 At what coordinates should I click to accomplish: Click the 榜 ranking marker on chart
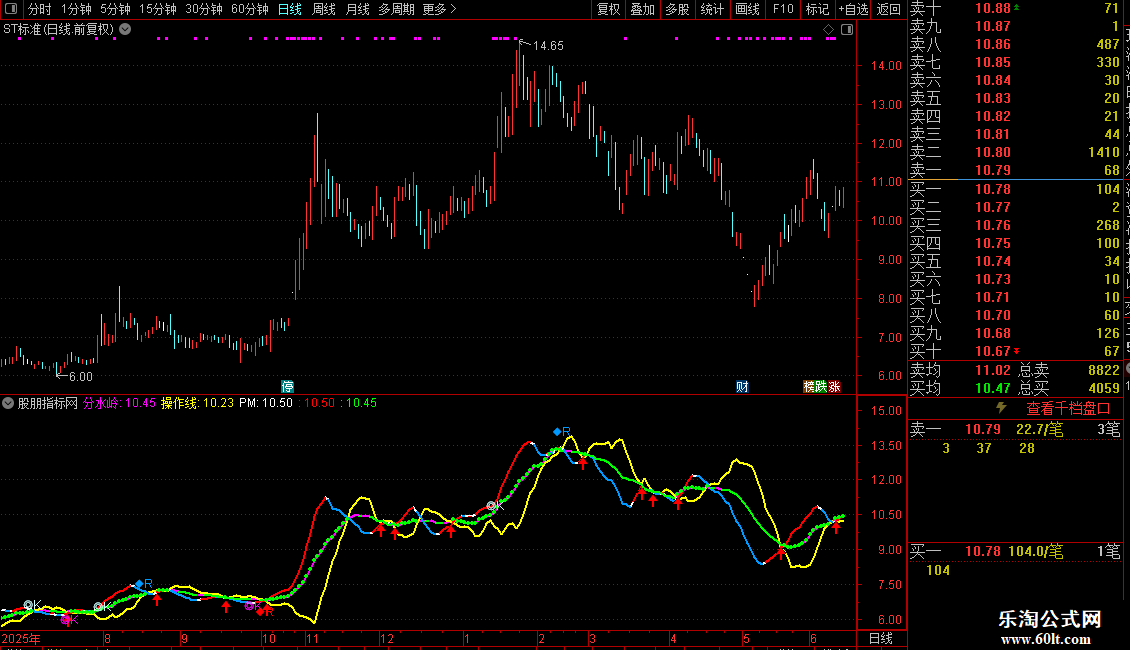click(809, 386)
